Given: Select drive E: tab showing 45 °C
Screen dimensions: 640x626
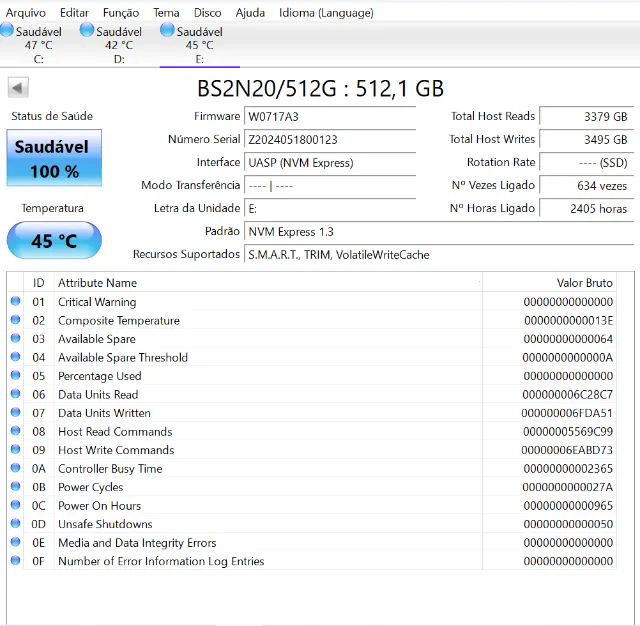Looking at the screenshot, I should tap(200, 44).
